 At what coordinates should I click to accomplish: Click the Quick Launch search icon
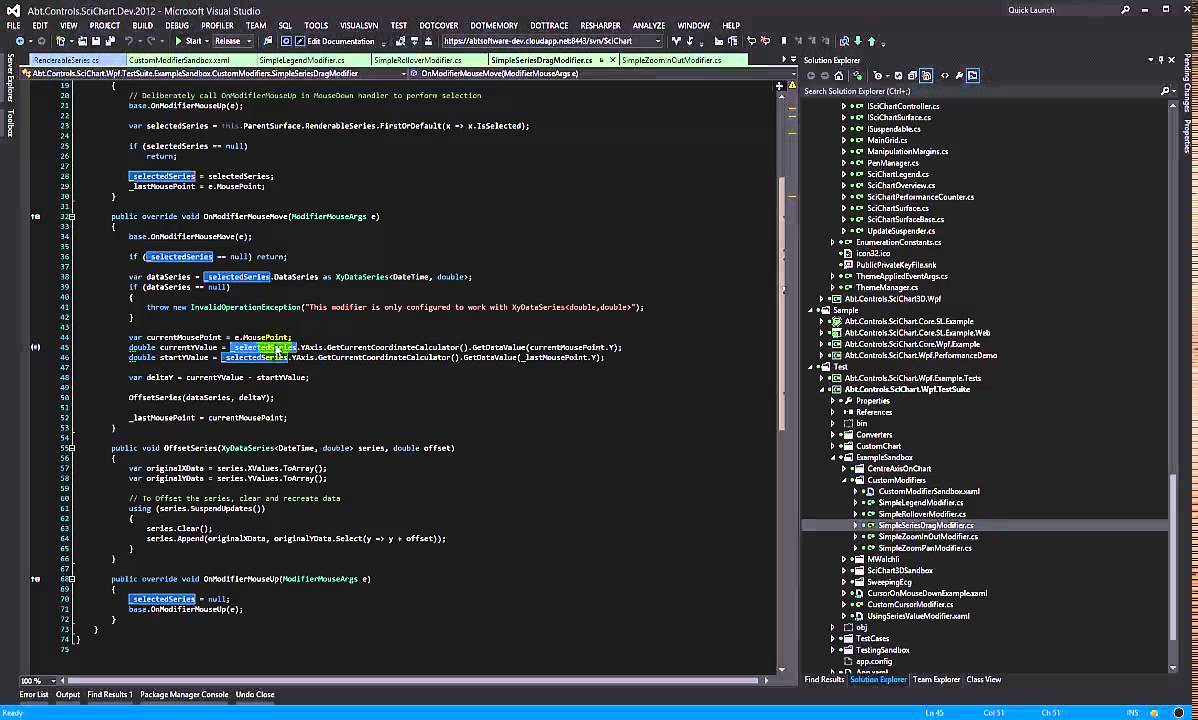[1125, 10]
